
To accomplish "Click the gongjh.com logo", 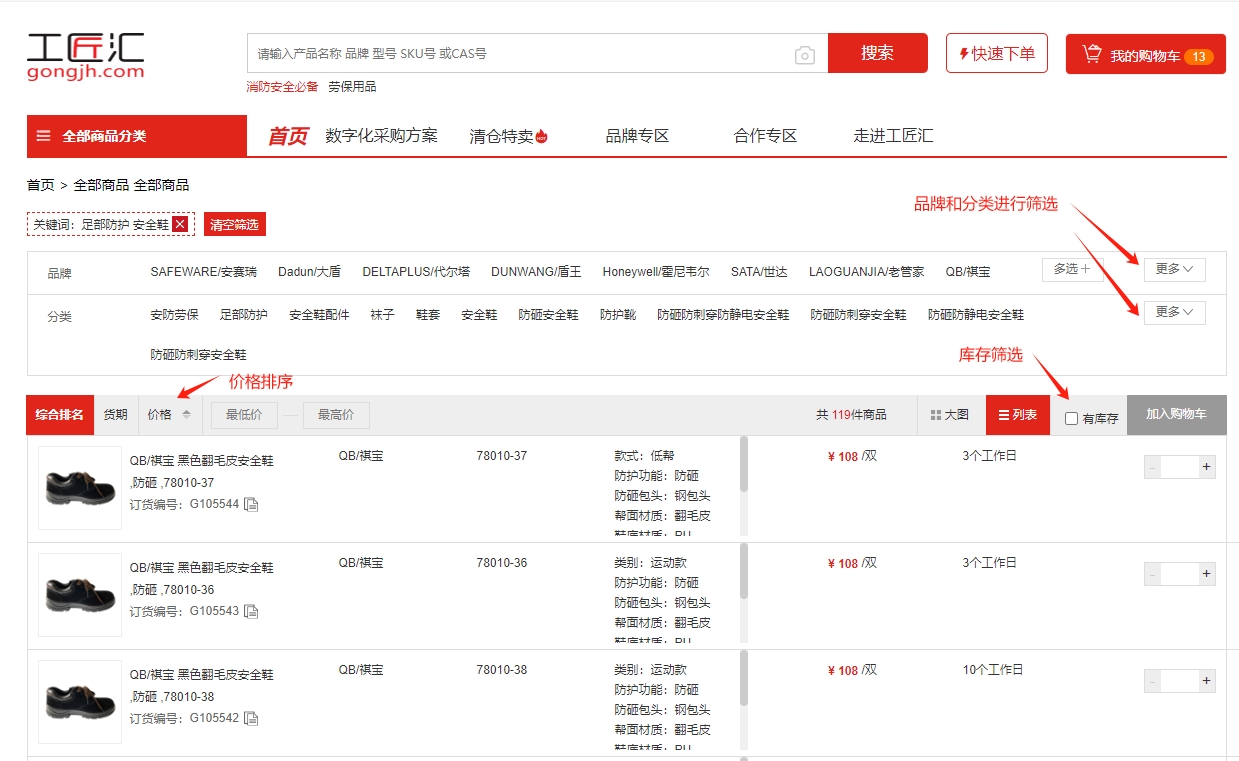I will [86, 56].
